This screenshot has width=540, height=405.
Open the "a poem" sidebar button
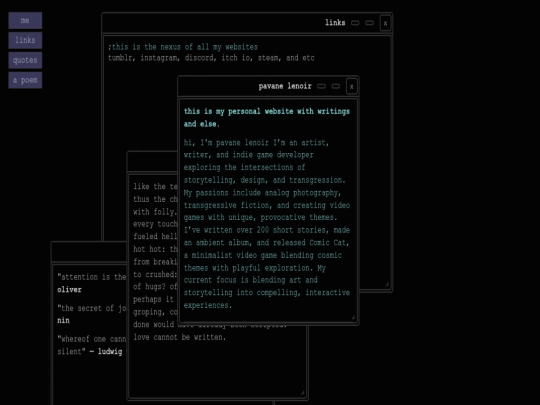25,80
